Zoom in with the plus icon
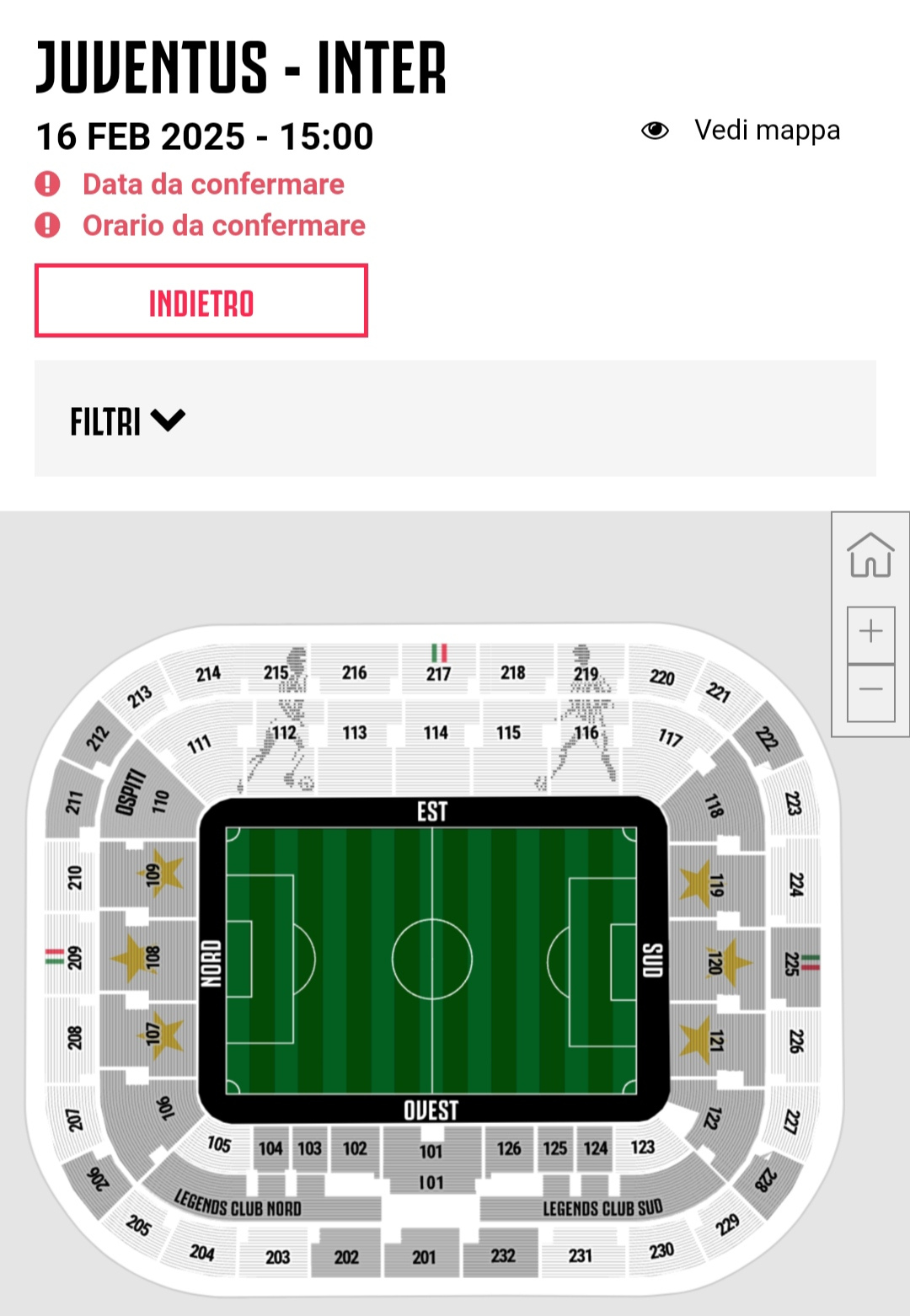The height and width of the screenshot is (1316, 910). [870, 634]
